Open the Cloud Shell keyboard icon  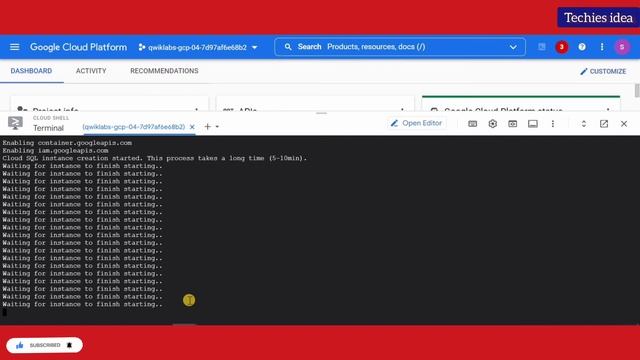[473, 124]
